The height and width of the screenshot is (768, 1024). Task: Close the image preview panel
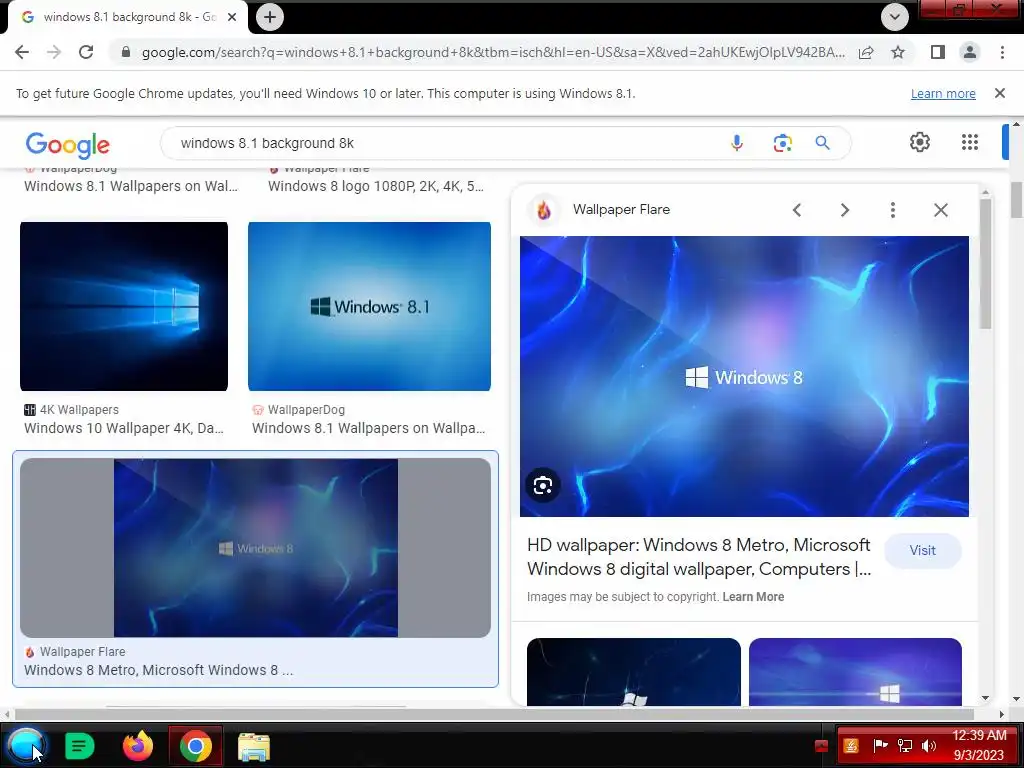(x=940, y=210)
